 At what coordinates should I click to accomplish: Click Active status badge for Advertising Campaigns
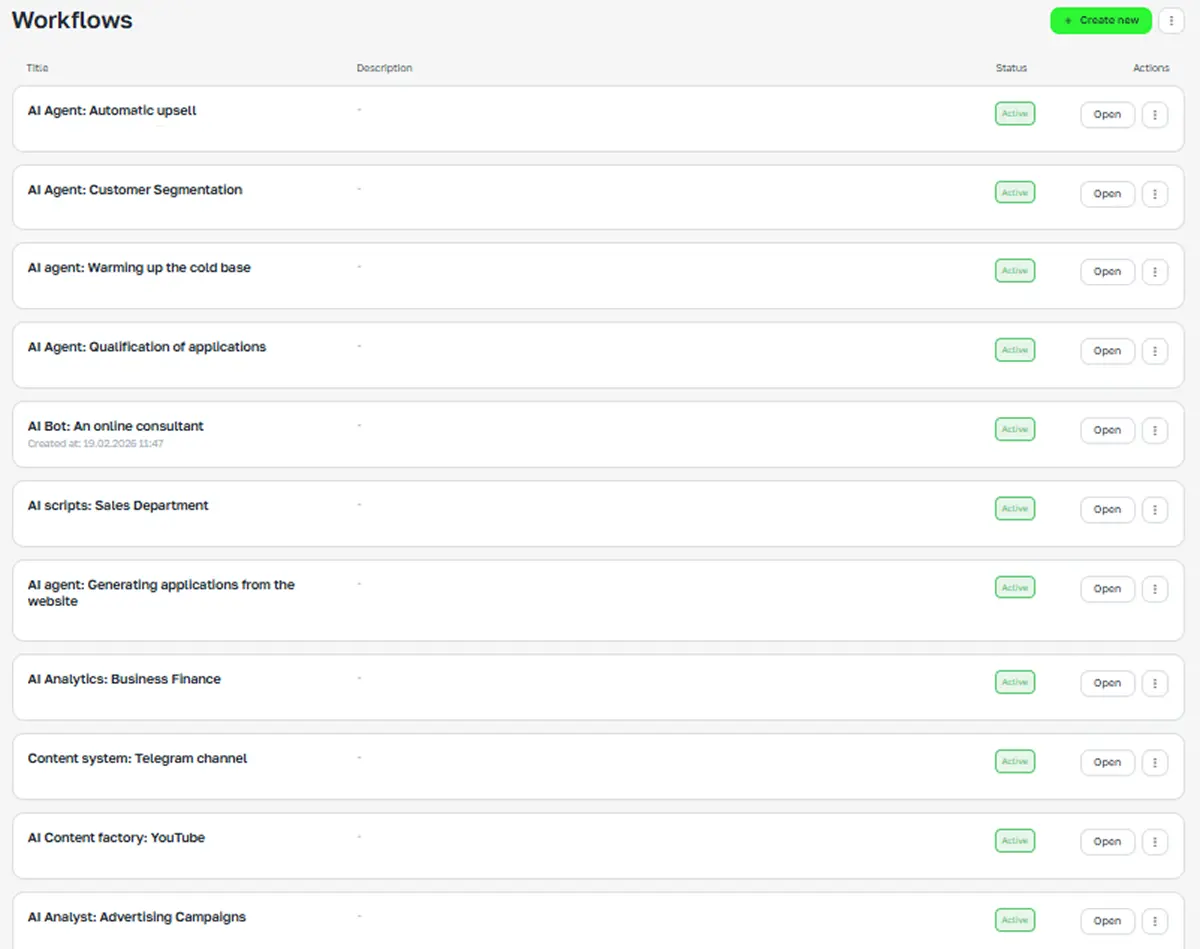tap(1014, 920)
